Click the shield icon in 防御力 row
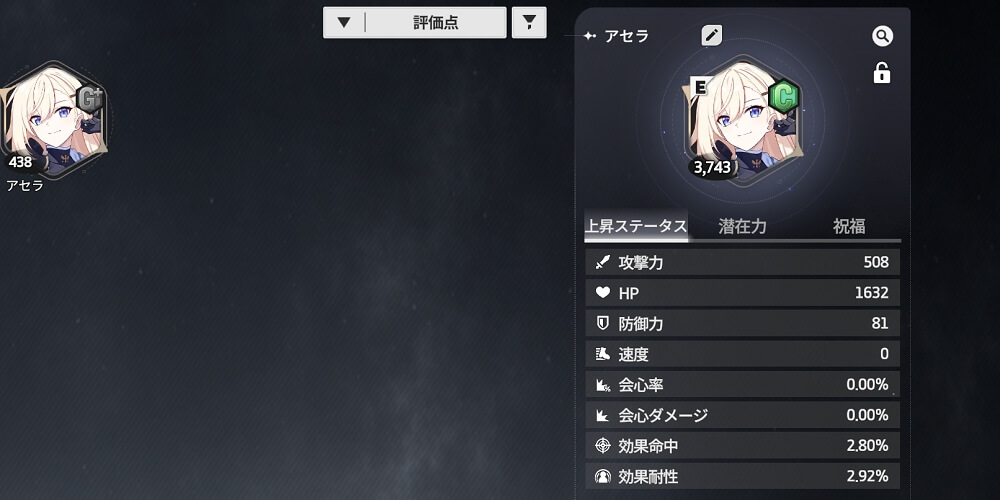This screenshot has height=500, width=1000. tap(603, 323)
